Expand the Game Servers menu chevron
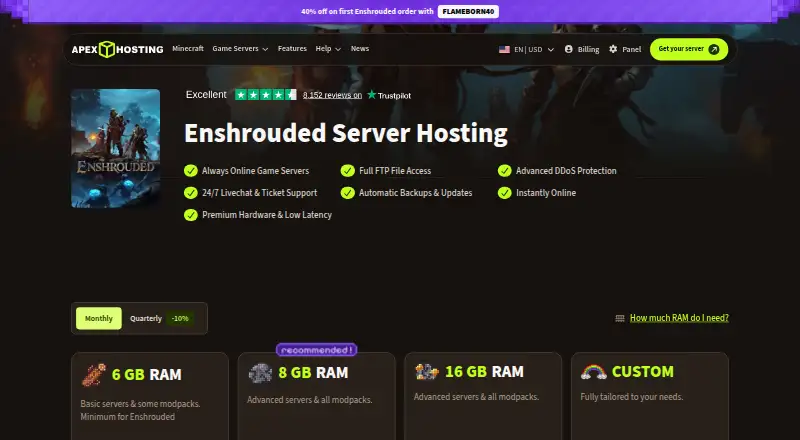The height and width of the screenshot is (440, 800). (265, 50)
